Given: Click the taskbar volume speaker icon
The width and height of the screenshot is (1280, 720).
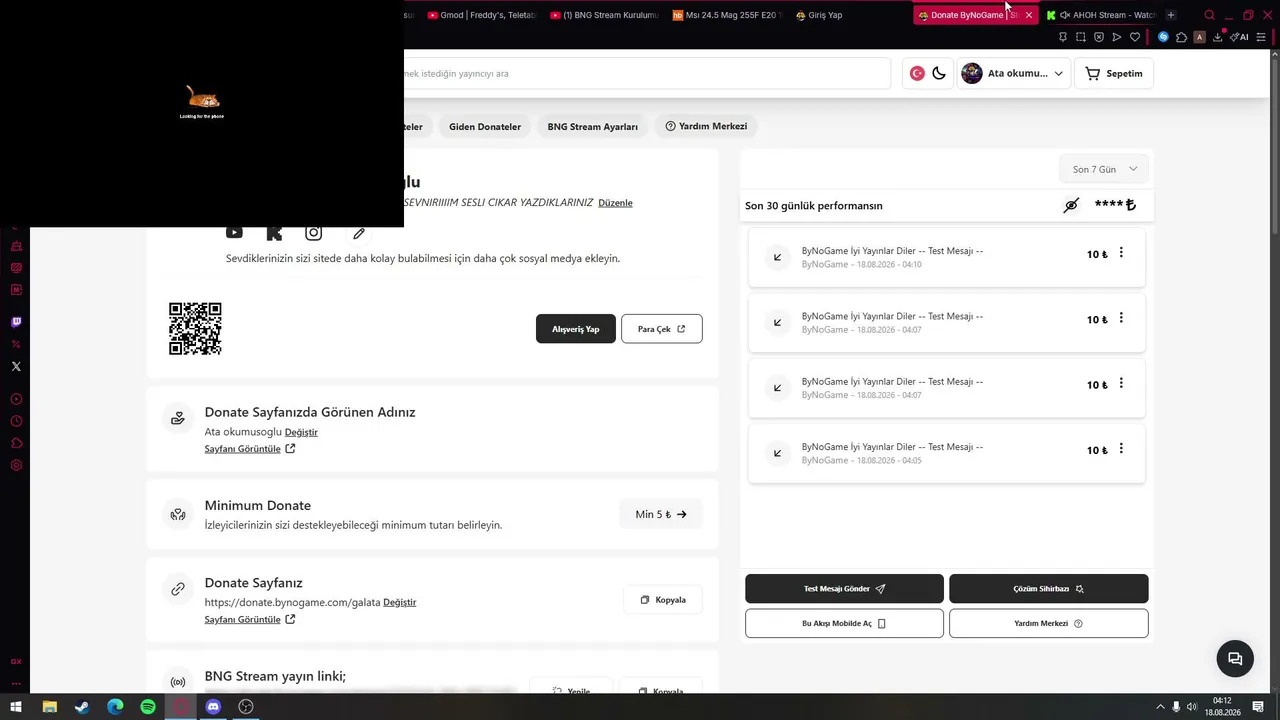Looking at the screenshot, I should pos(1192,707).
